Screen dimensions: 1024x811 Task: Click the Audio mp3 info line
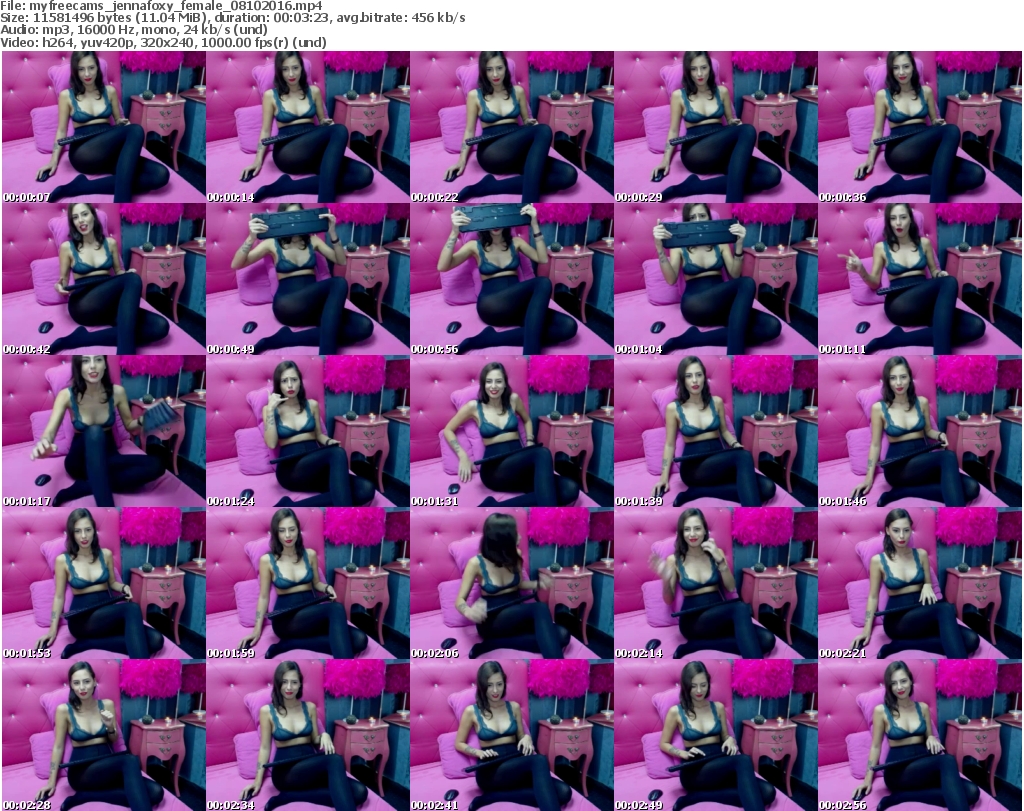point(134,30)
